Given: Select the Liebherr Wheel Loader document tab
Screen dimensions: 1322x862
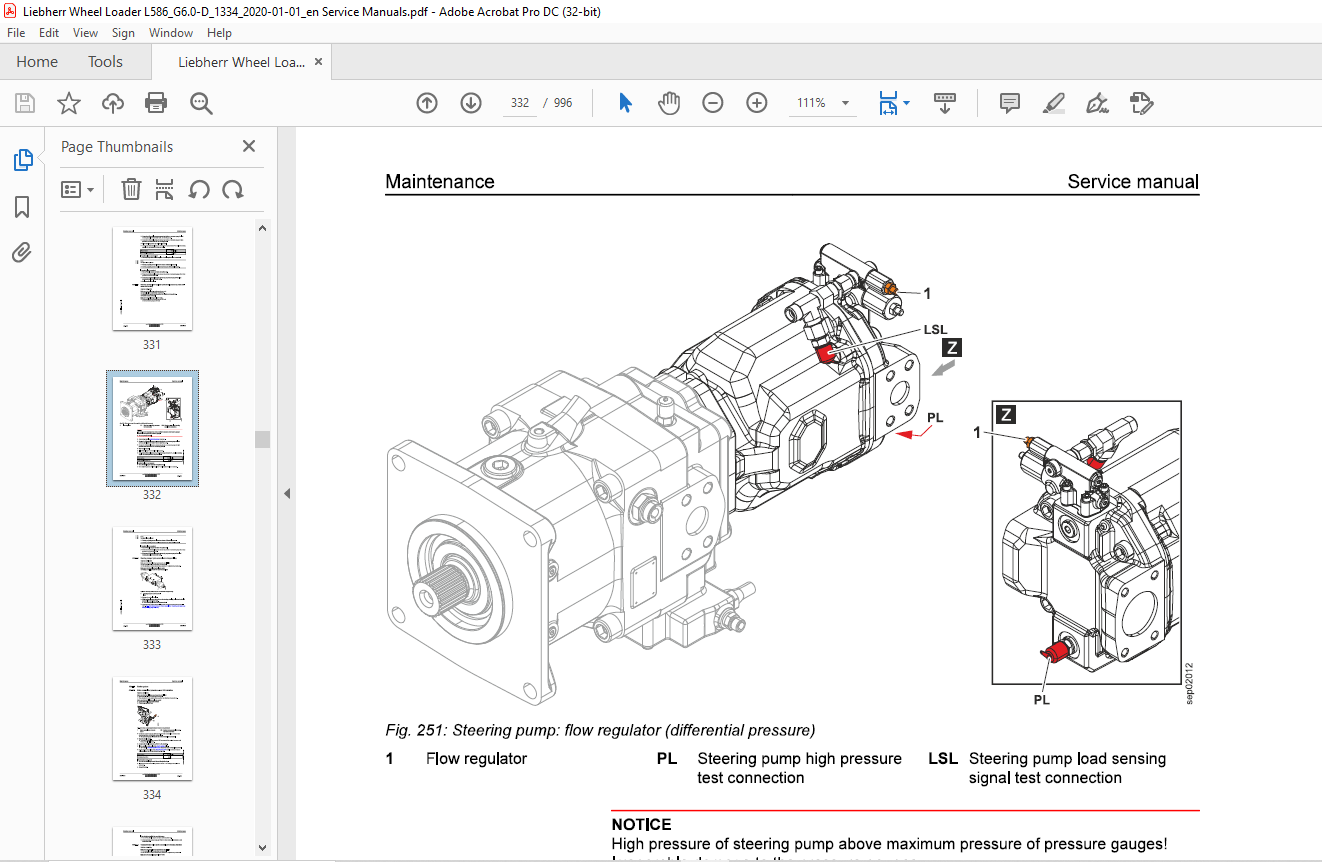Looking at the screenshot, I should click(241, 62).
